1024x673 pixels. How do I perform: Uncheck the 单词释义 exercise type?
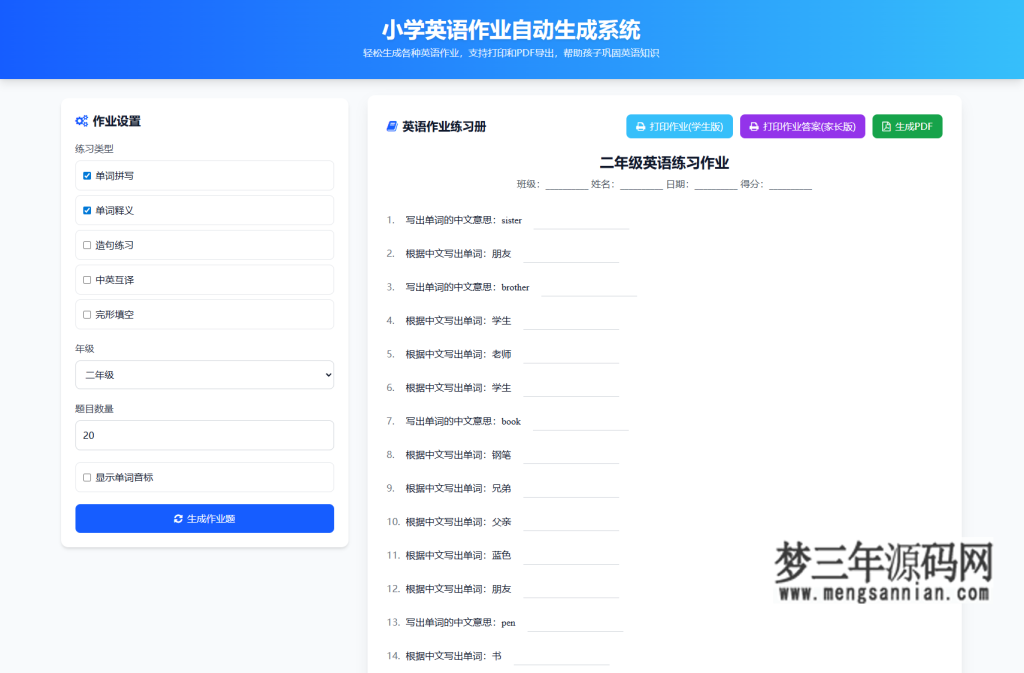click(x=86, y=210)
